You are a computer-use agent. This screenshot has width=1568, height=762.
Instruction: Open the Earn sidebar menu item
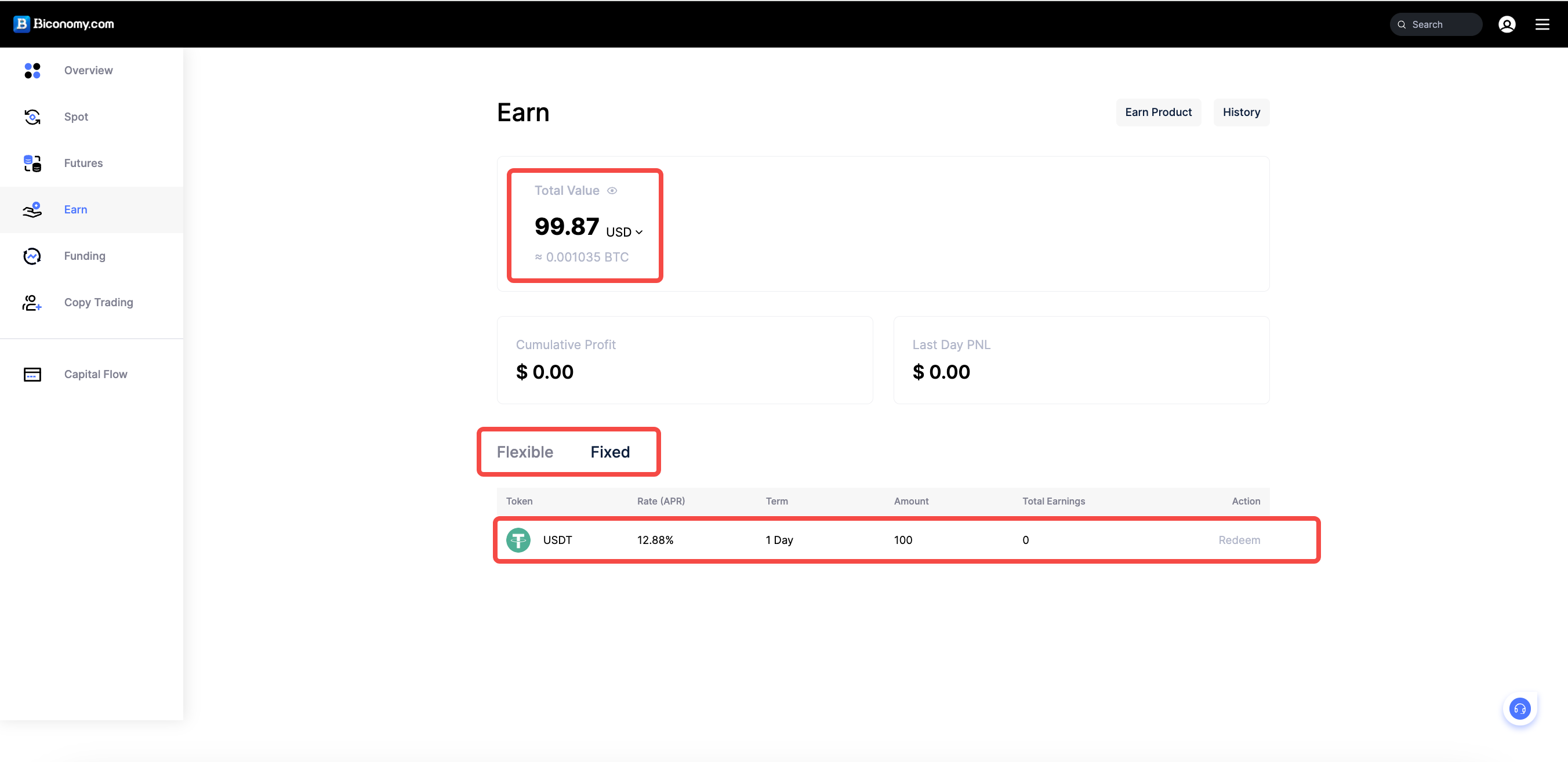point(75,209)
